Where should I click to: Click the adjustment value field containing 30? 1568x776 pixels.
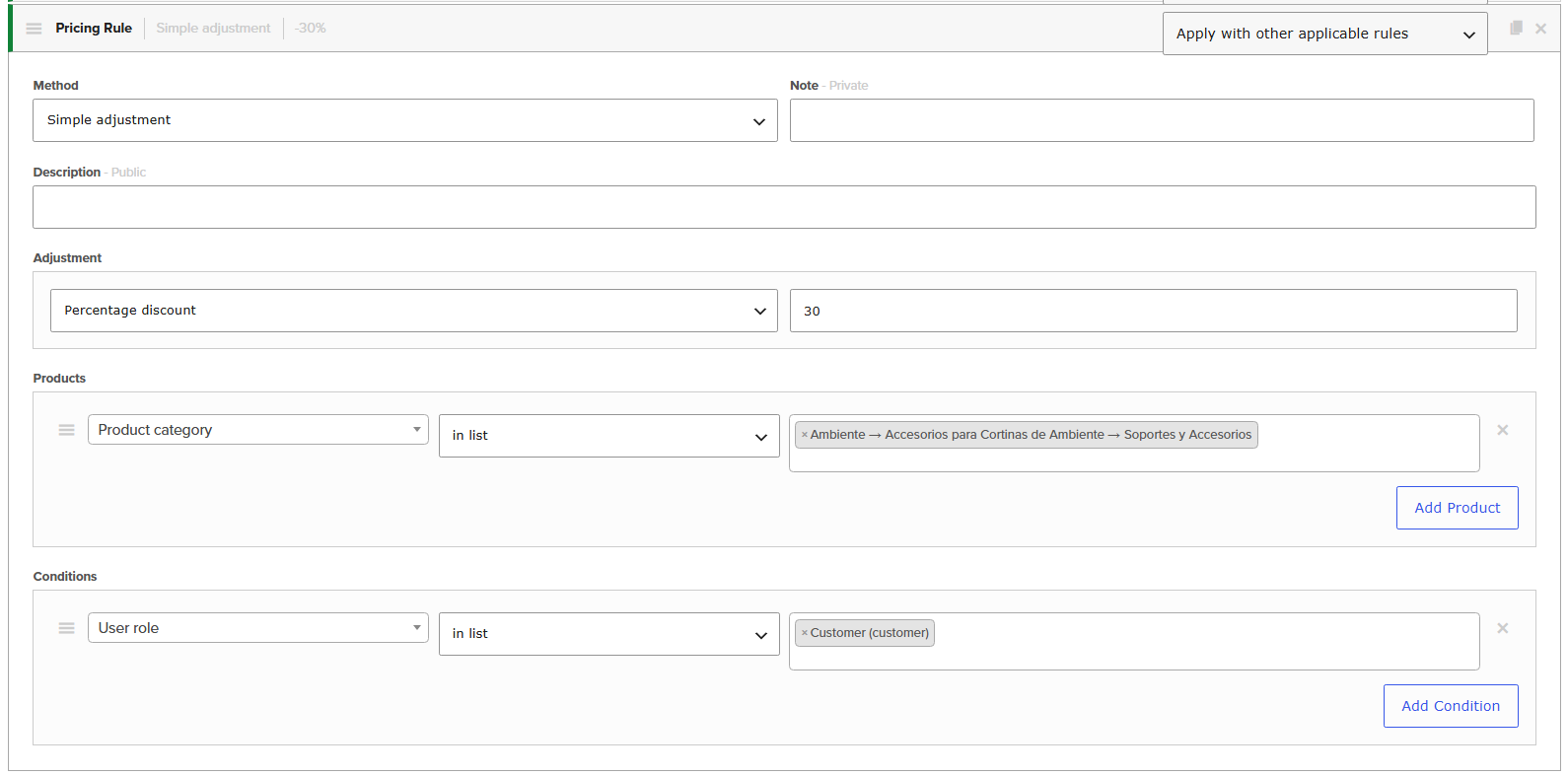[x=1153, y=311]
